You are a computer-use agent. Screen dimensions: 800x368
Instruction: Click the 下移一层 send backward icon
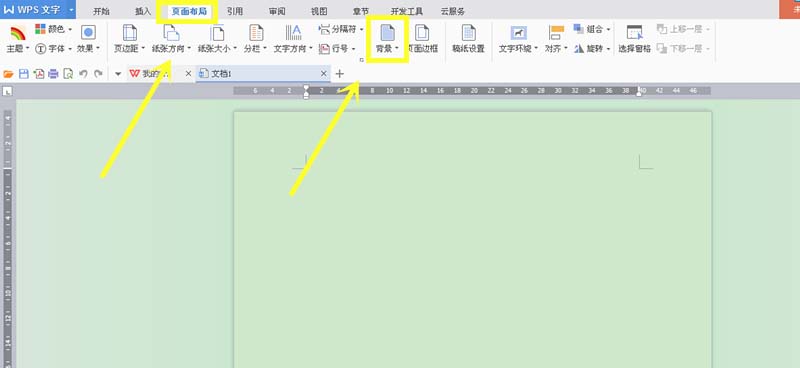point(662,48)
